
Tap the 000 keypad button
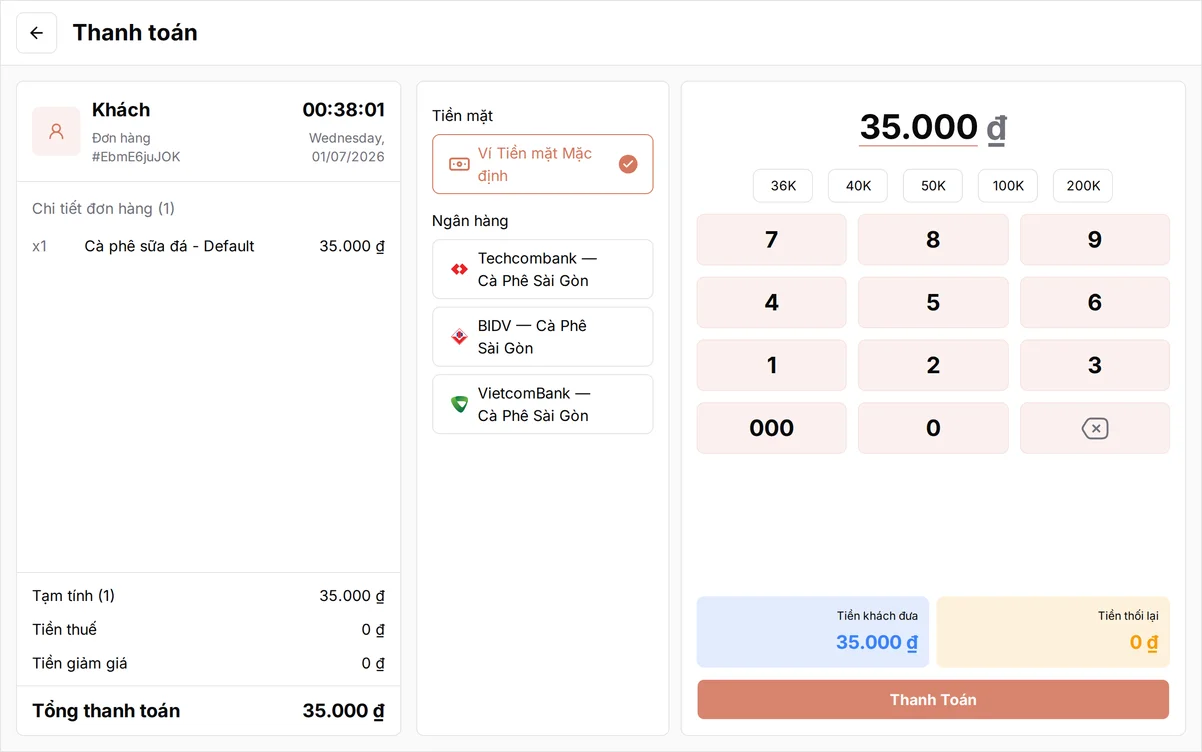pyautogui.click(x=772, y=428)
